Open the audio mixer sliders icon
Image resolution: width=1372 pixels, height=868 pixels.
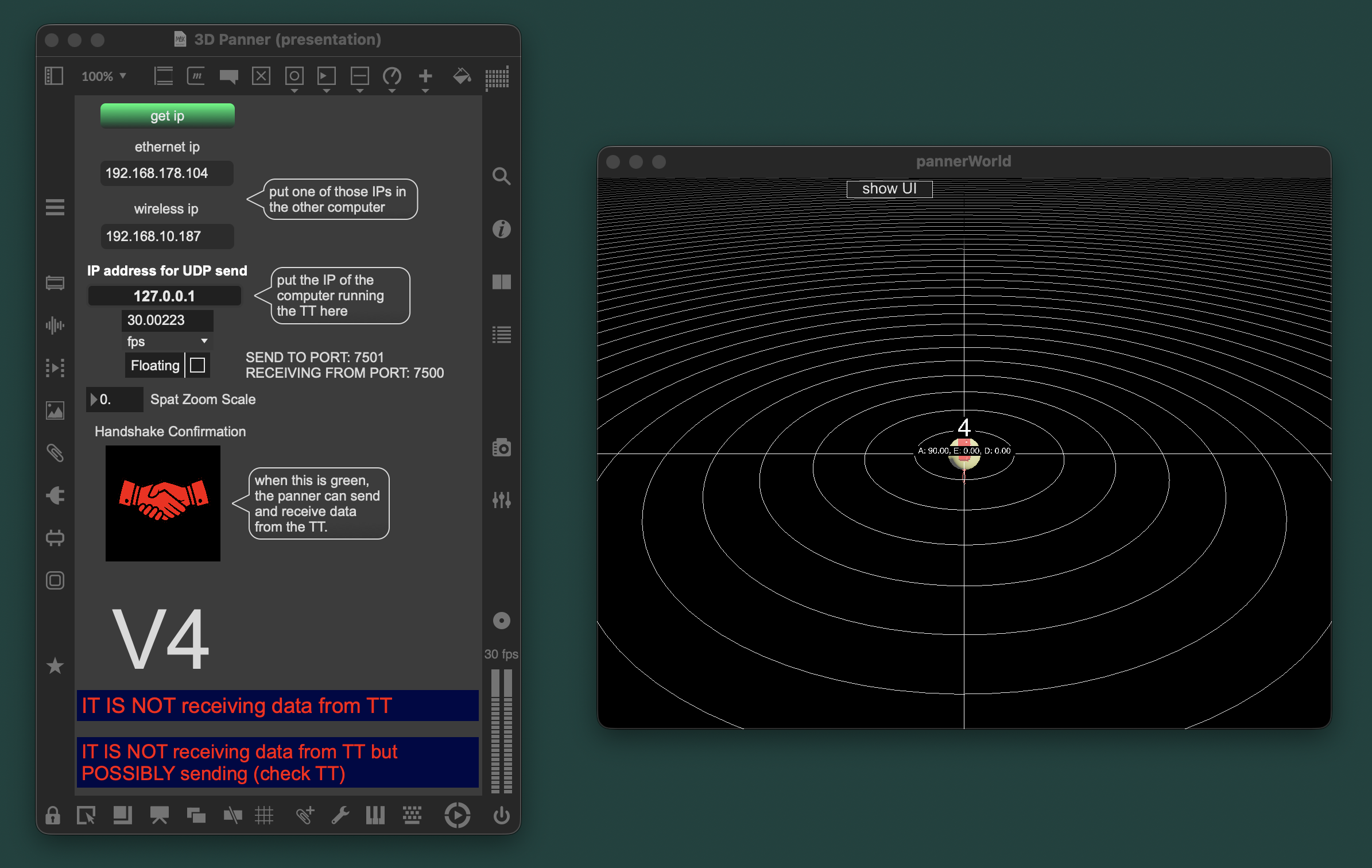[x=501, y=499]
